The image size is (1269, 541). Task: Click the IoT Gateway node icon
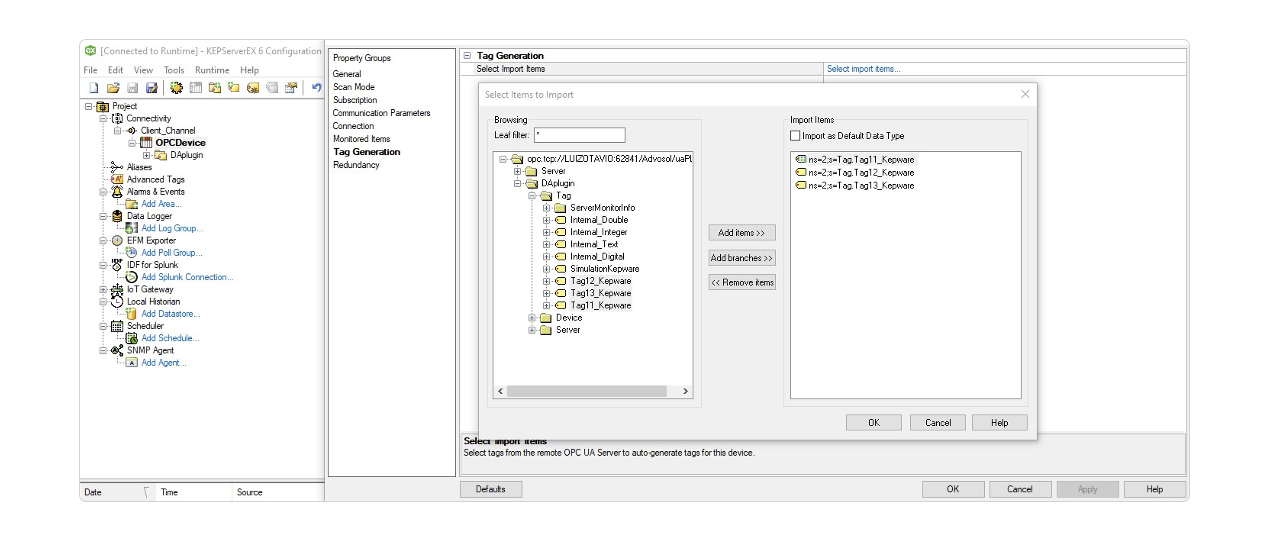(117, 289)
